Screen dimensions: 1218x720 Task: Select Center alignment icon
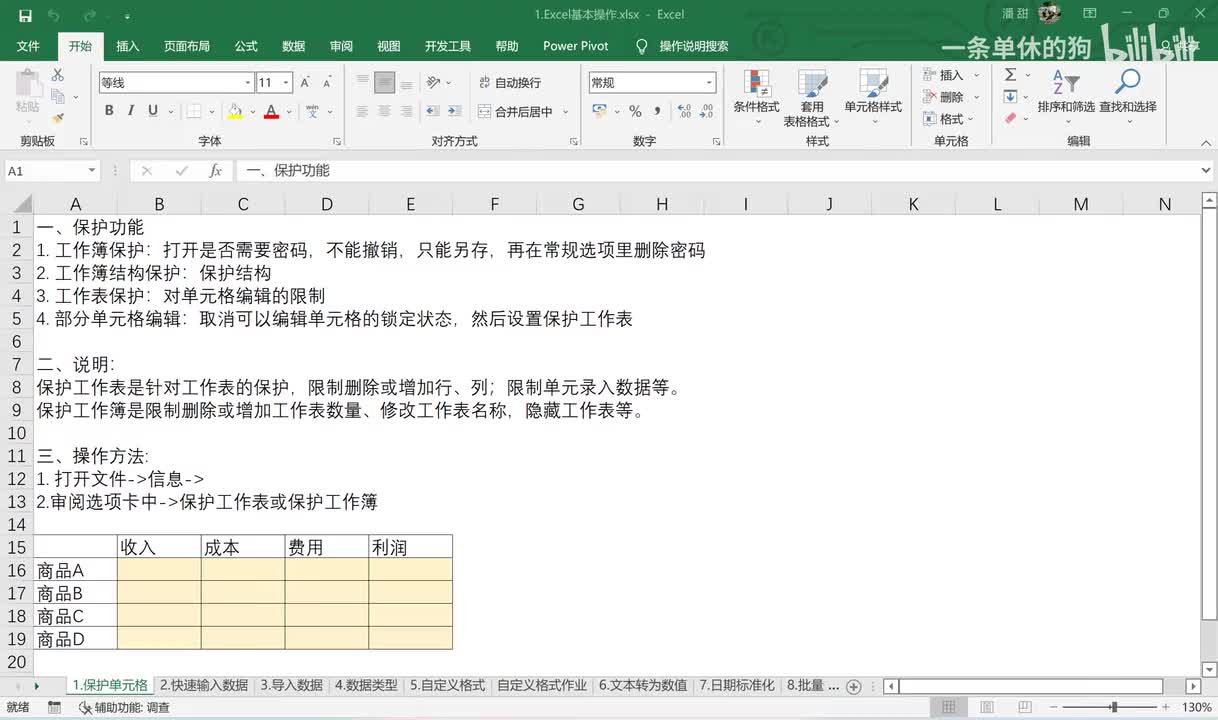(385, 111)
